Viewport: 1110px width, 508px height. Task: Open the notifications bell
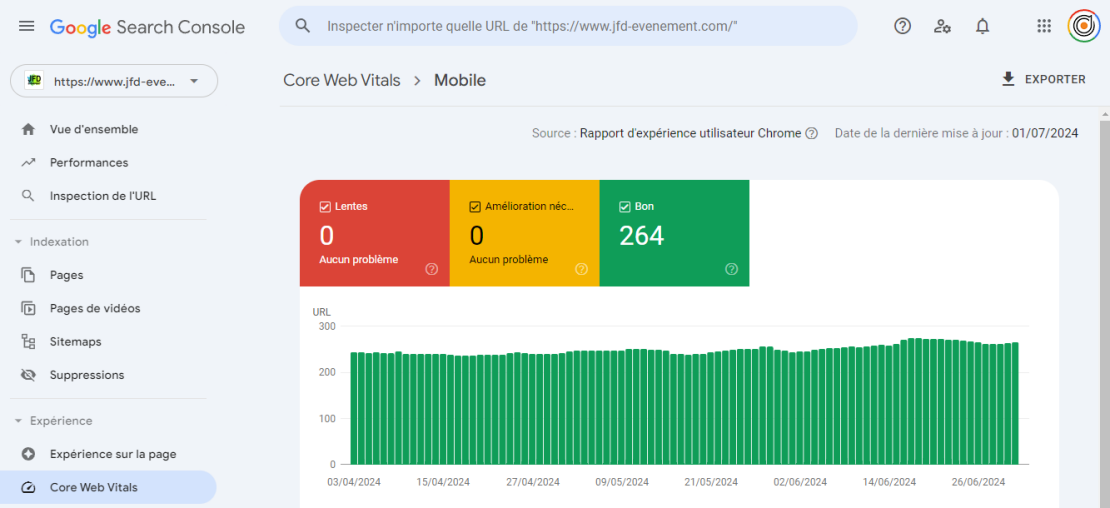(982, 26)
